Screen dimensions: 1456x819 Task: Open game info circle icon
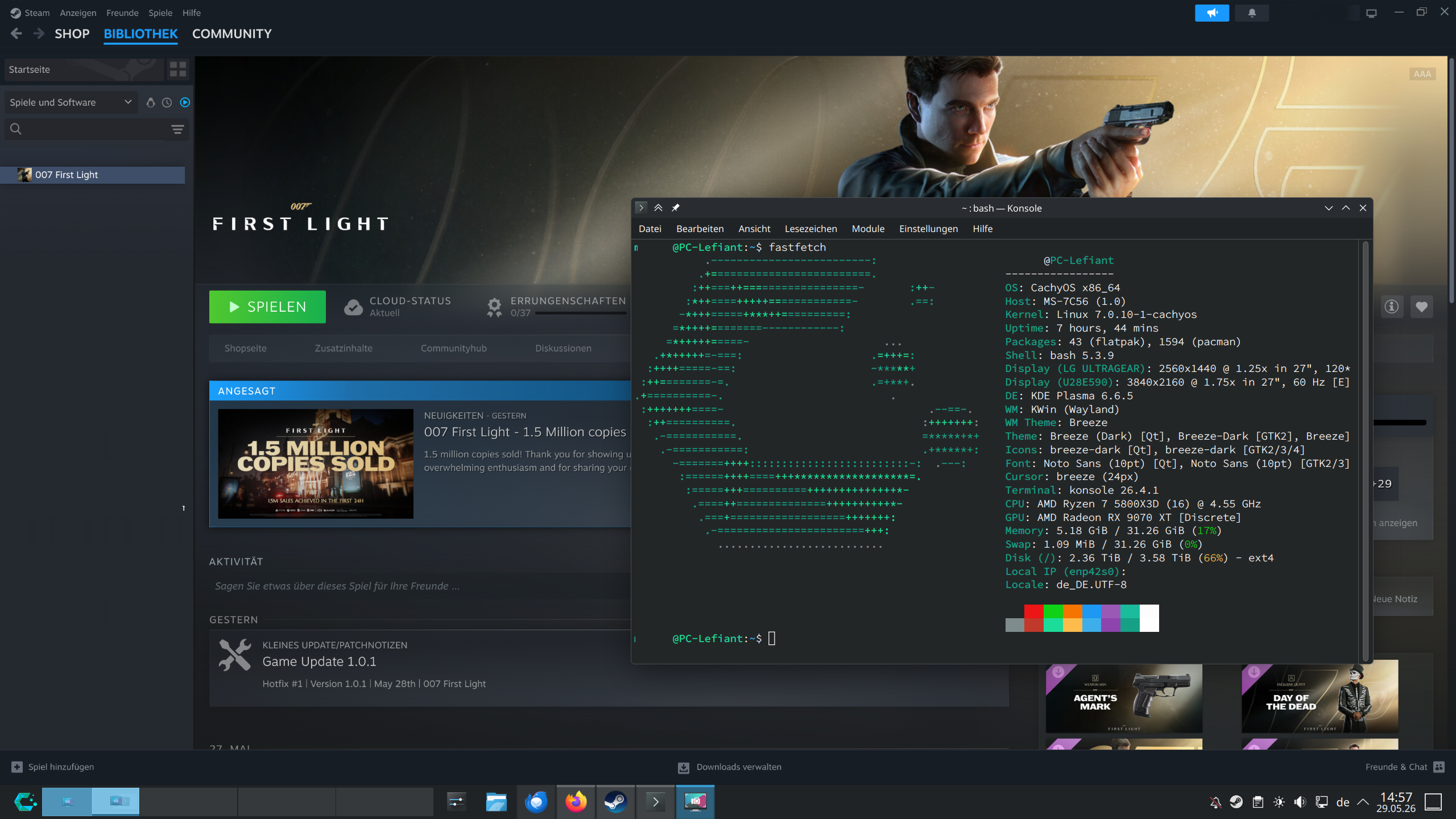coord(1392,307)
